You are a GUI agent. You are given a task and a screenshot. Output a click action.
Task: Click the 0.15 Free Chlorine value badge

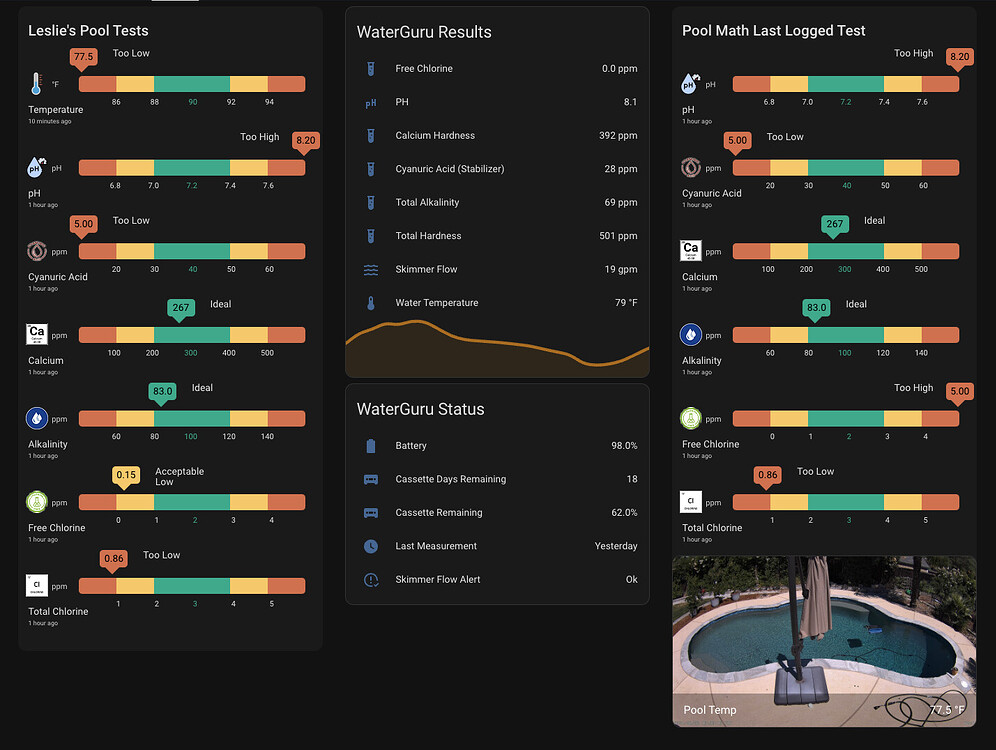pos(126,475)
